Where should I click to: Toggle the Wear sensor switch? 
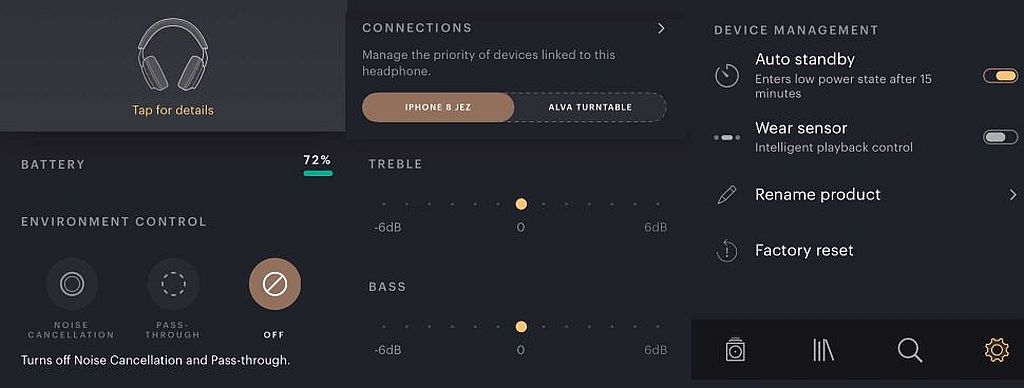(1000, 137)
